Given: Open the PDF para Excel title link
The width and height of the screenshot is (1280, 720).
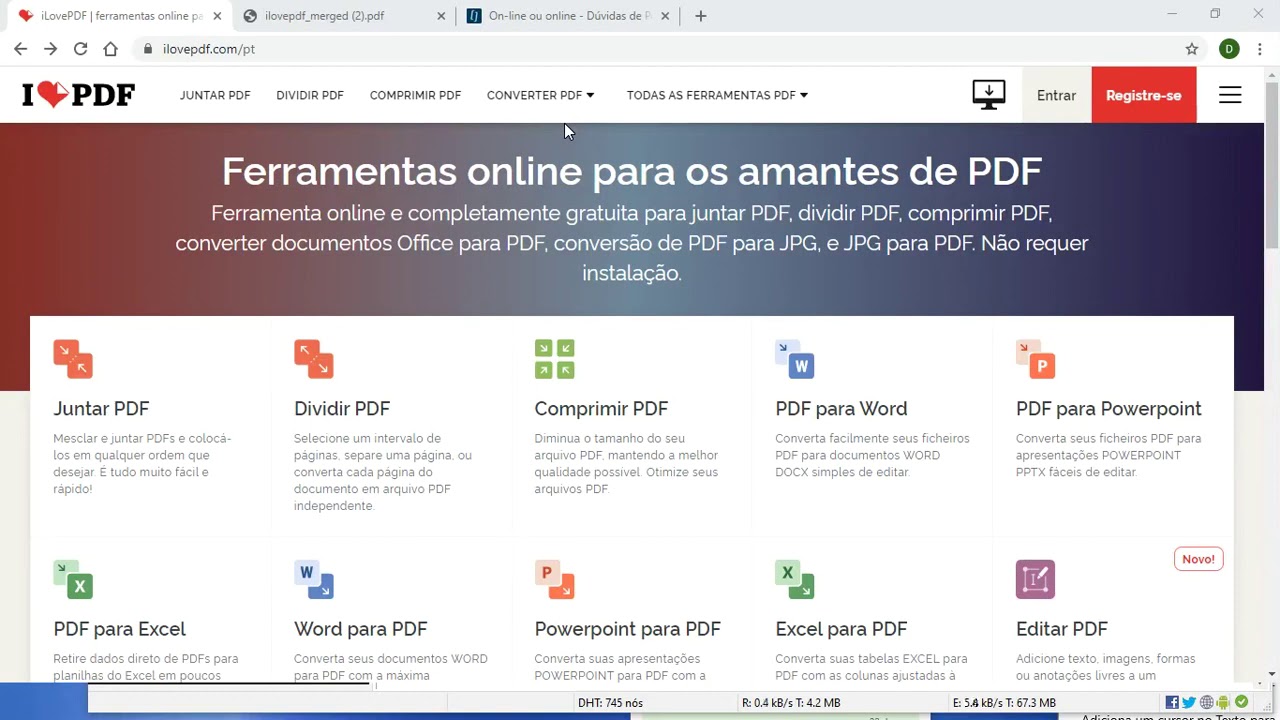Looking at the screenshot, I should [x=119, y=629].
